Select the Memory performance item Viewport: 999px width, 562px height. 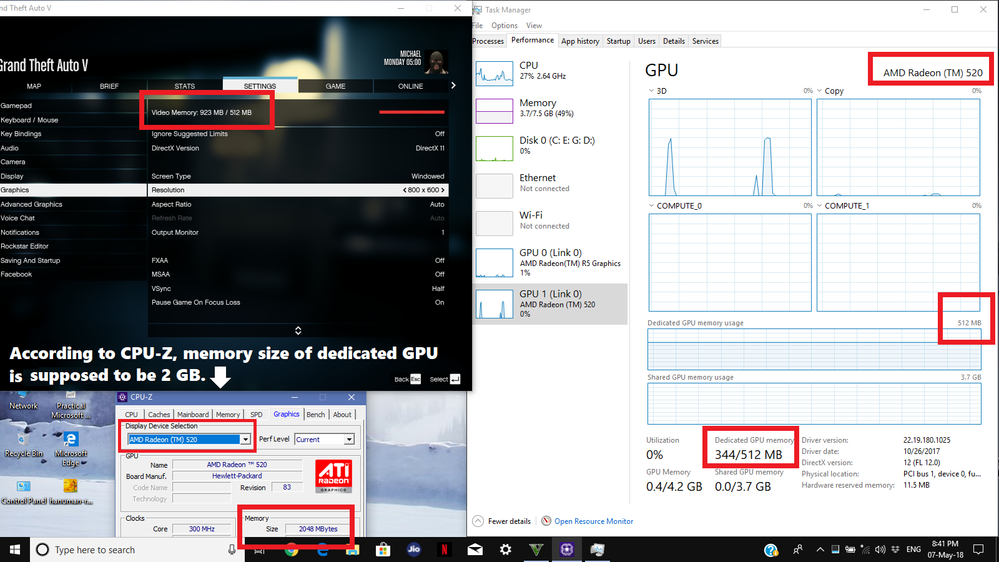point(550,110)
